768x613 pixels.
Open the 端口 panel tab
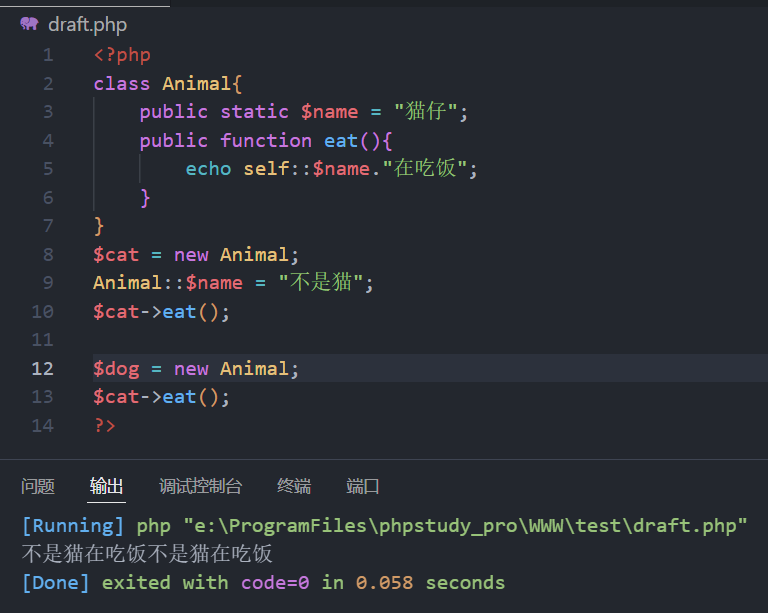click(363, 486)
